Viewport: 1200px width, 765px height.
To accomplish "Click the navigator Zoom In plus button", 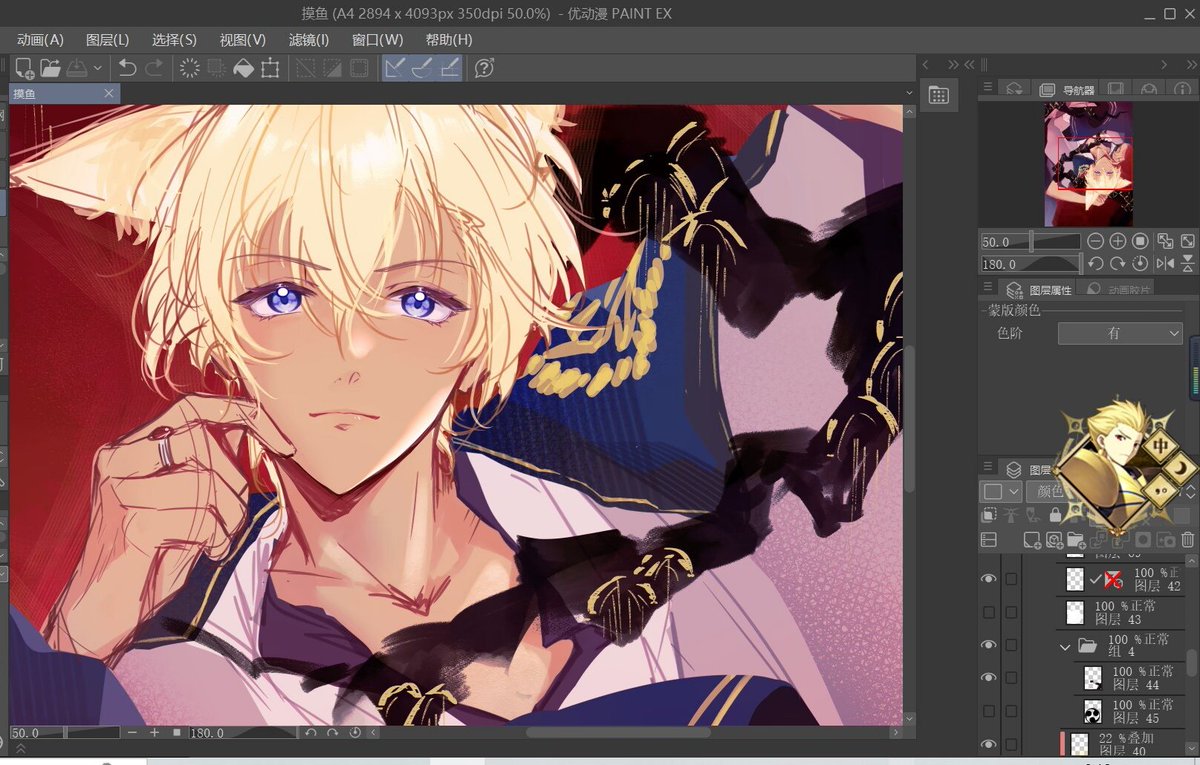I will pyautogui.click(x=1118, y=241).
